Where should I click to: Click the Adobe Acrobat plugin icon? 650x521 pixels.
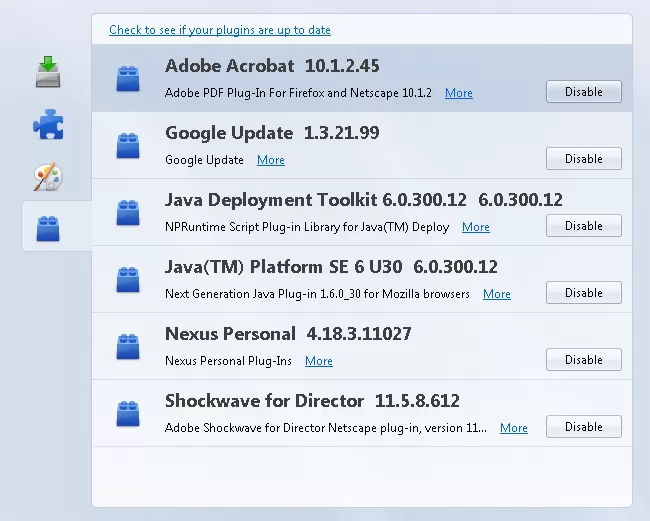click(128, 78)
